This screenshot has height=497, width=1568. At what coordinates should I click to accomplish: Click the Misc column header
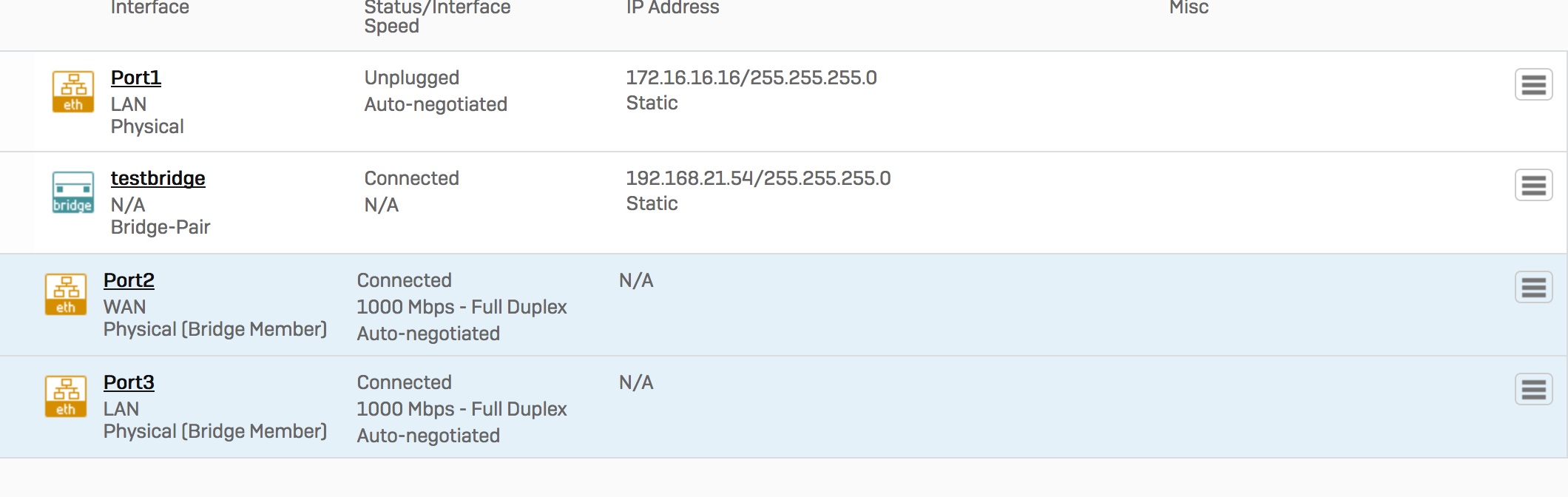click(1189, 7)
